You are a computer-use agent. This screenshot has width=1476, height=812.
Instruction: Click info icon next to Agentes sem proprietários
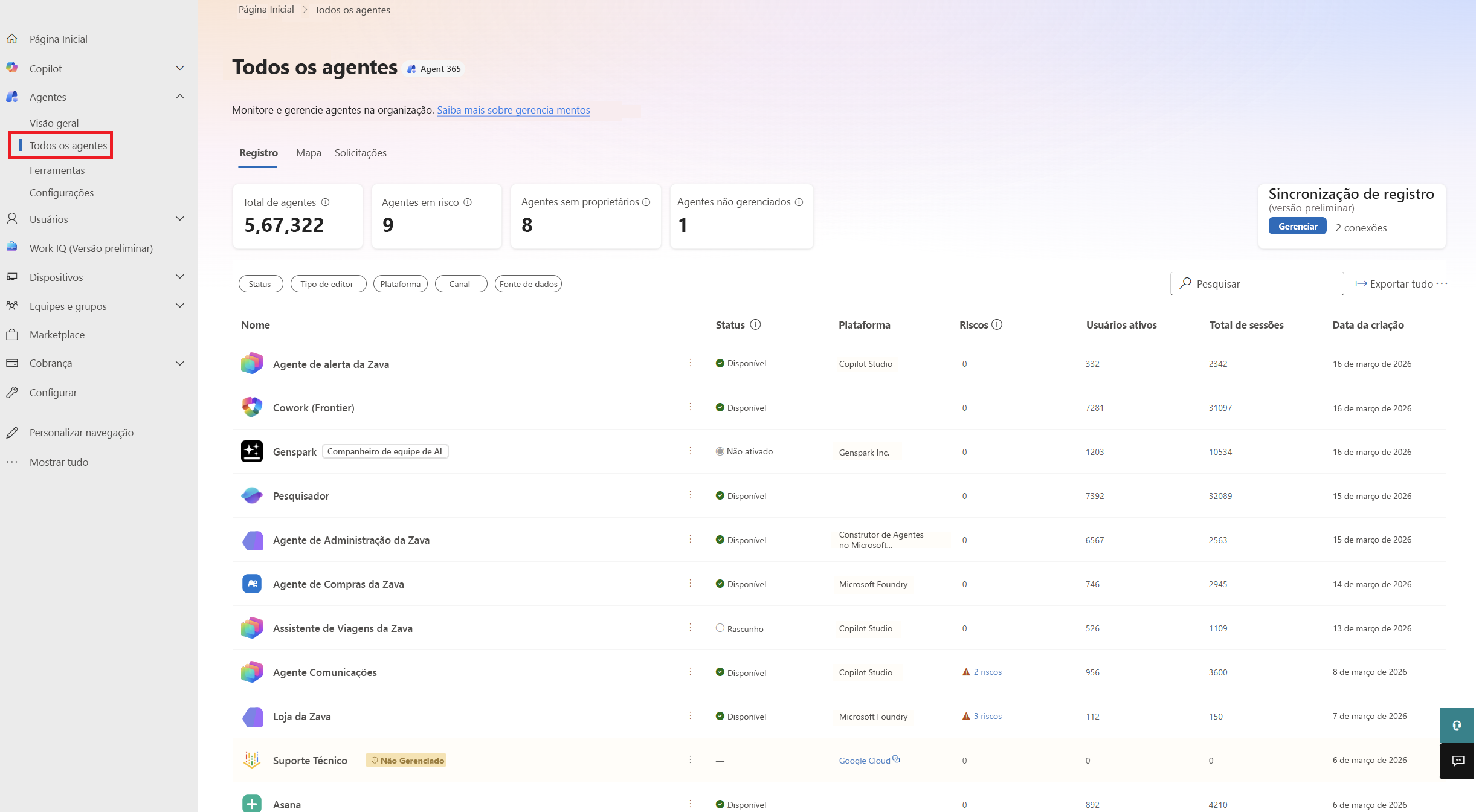pyautogui.click(x=646, y=202)
